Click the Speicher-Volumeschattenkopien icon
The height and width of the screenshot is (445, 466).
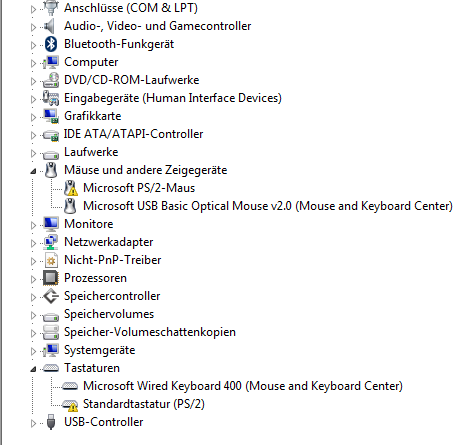tap(51, 332)
